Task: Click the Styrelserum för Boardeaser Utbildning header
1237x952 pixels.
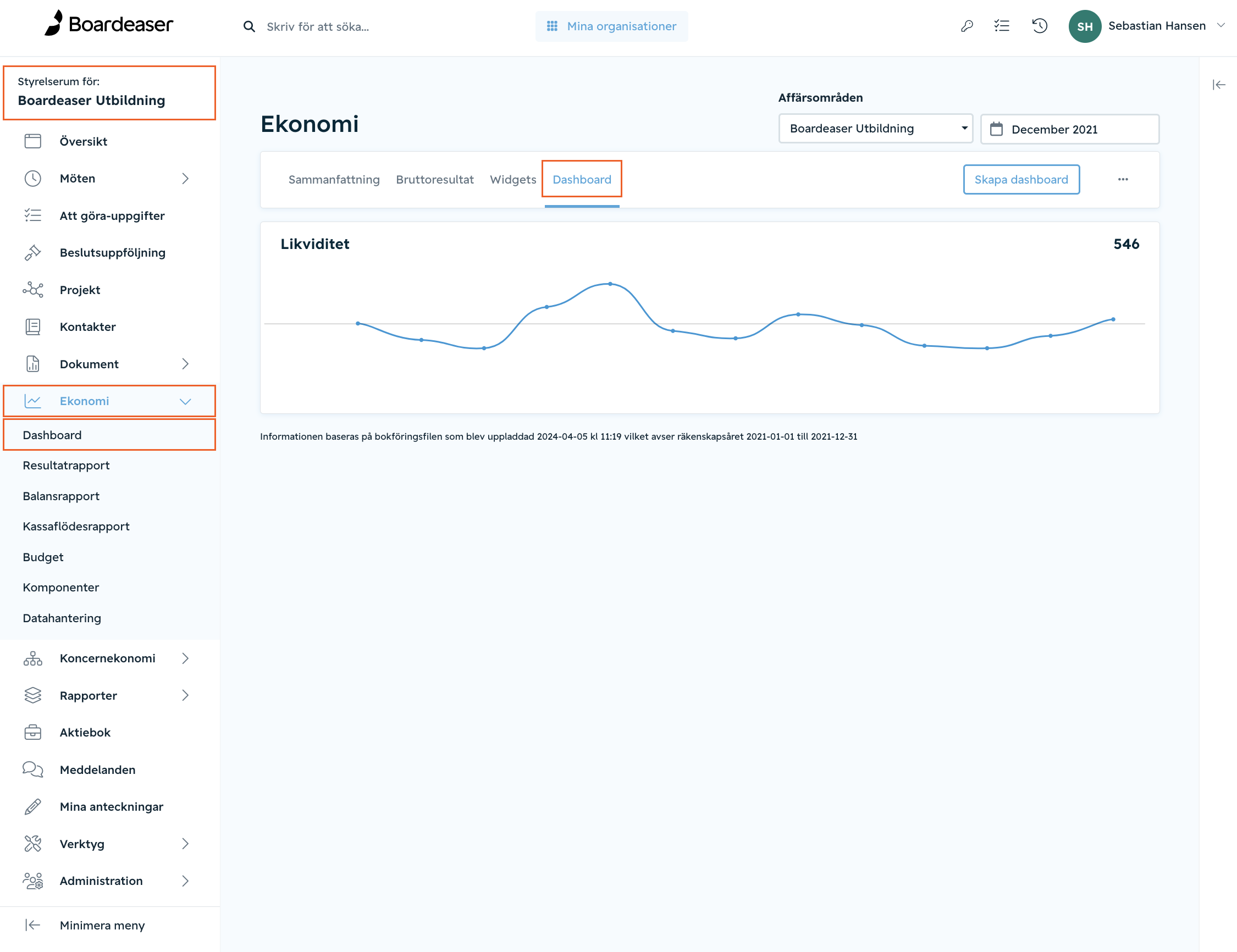Action: 109,93
